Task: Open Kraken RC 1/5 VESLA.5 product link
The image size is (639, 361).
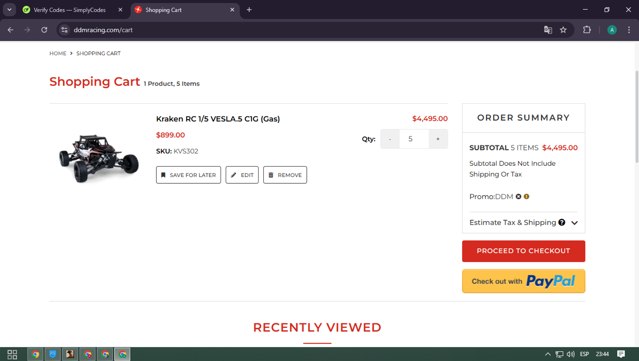Action: coord(218,119)
